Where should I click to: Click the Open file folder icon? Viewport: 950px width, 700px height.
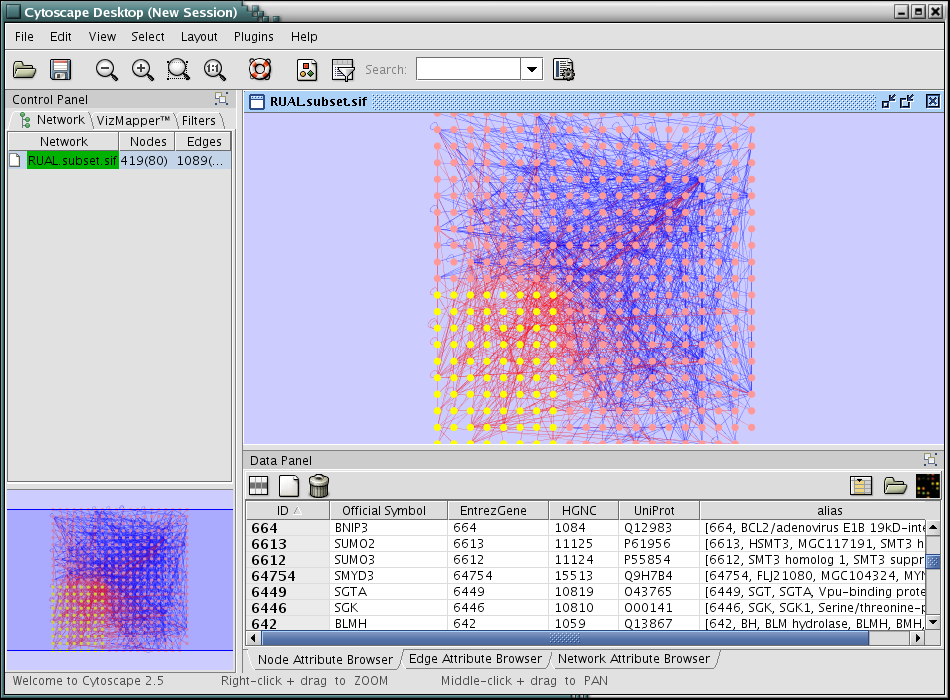(x=24, y=70)
